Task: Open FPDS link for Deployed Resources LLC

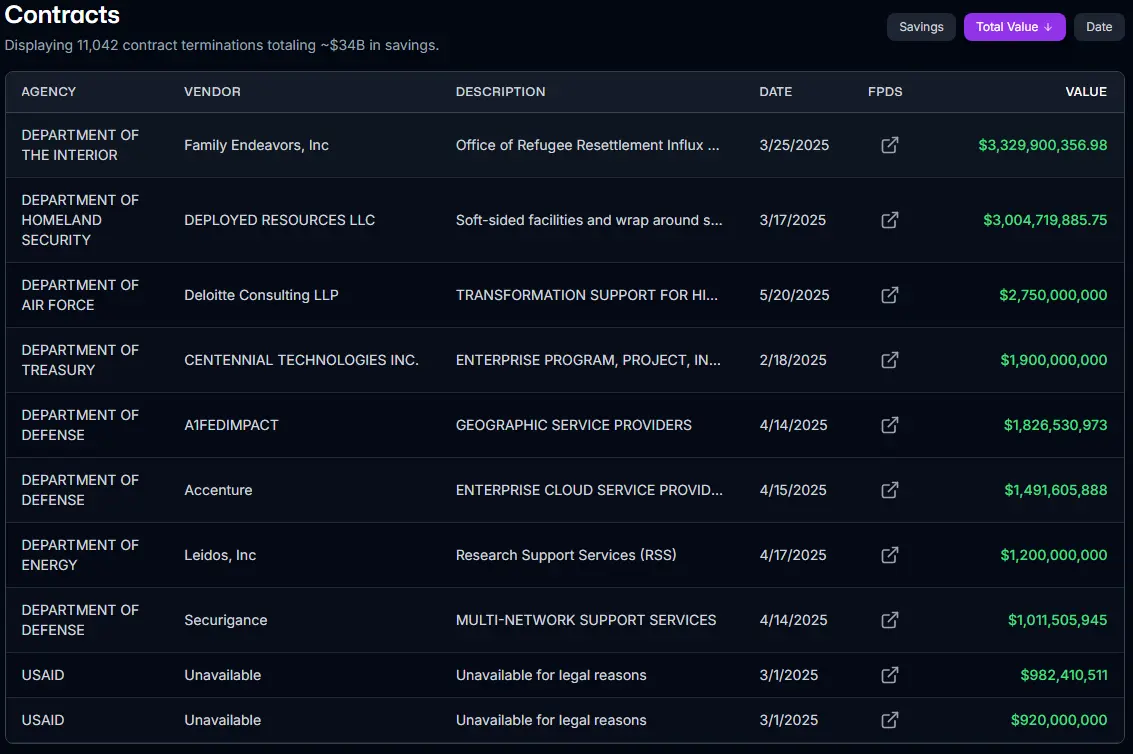Action: pyautogui.click(x=889, y=220)
